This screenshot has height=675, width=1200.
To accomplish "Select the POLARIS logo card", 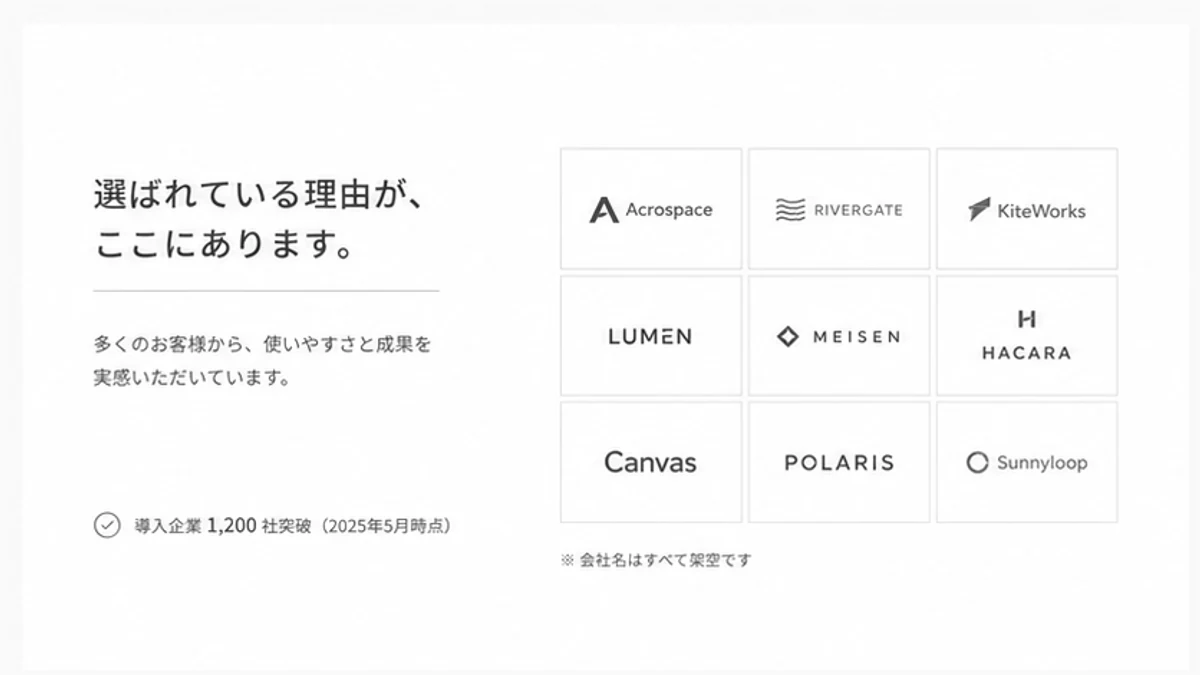I will (839, 462).
